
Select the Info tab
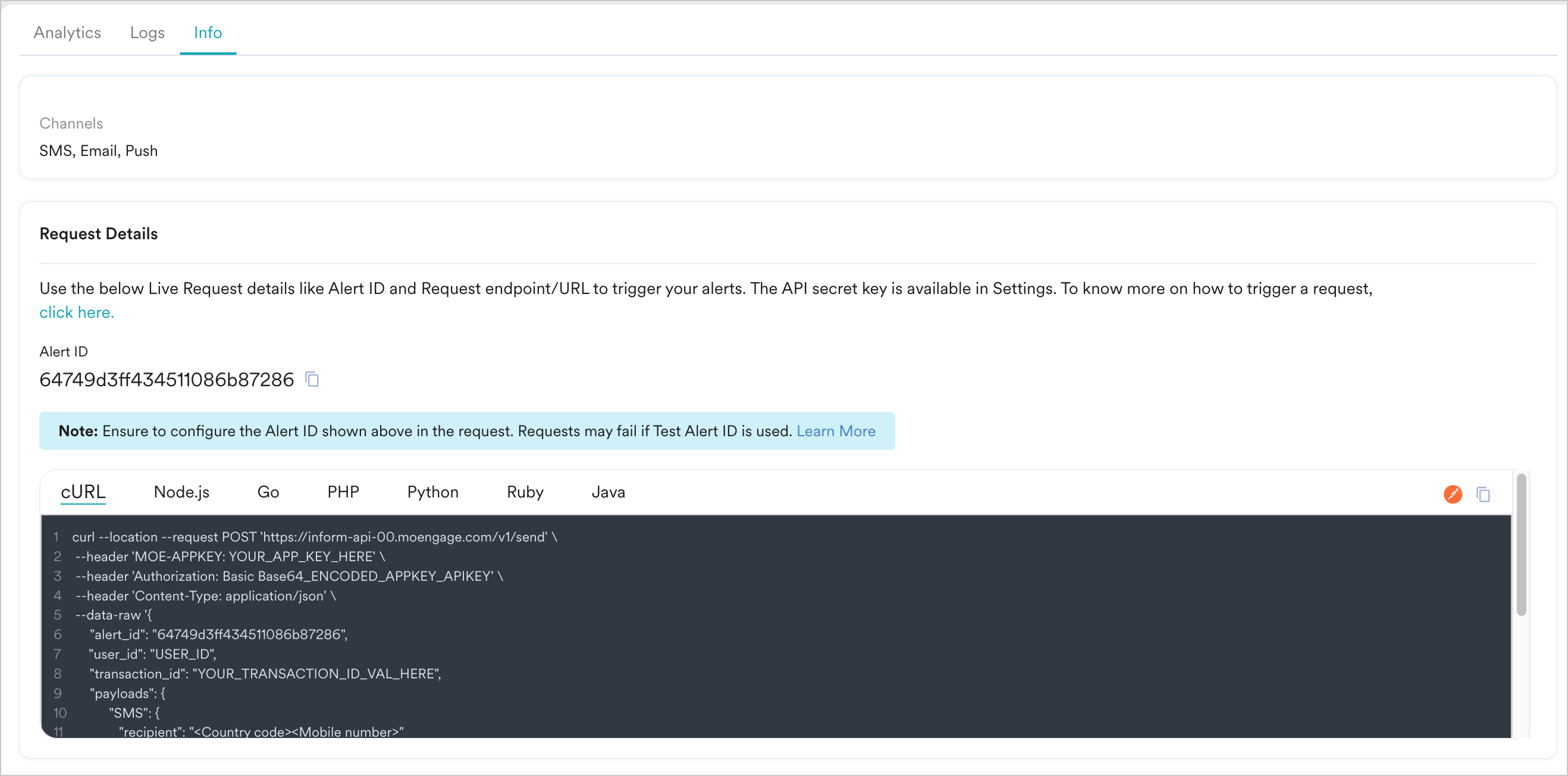tap(208, 32)
